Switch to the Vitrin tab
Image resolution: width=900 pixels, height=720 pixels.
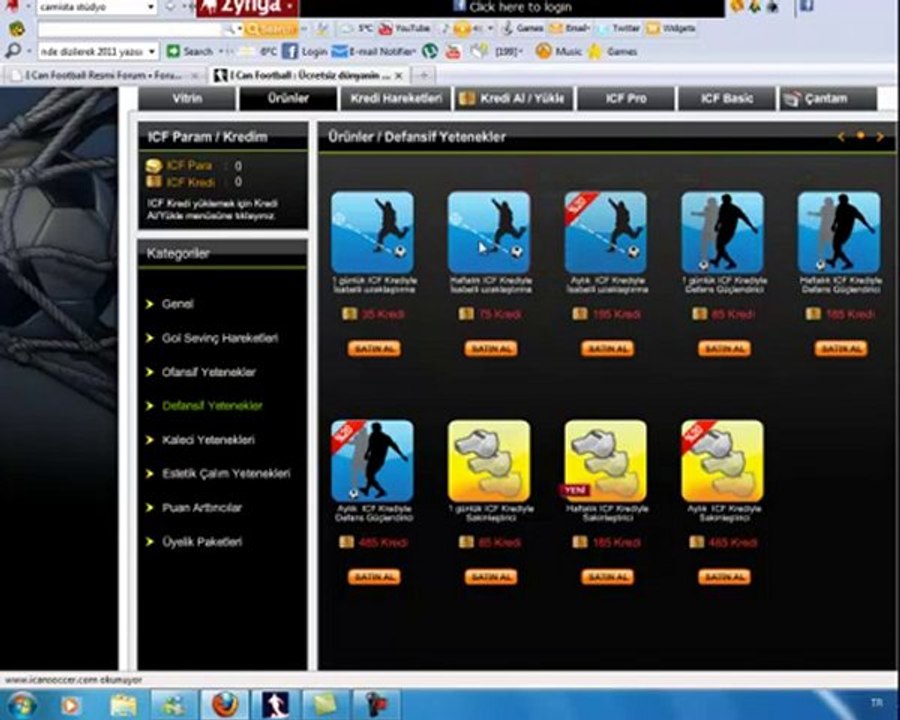click(187, 98)
